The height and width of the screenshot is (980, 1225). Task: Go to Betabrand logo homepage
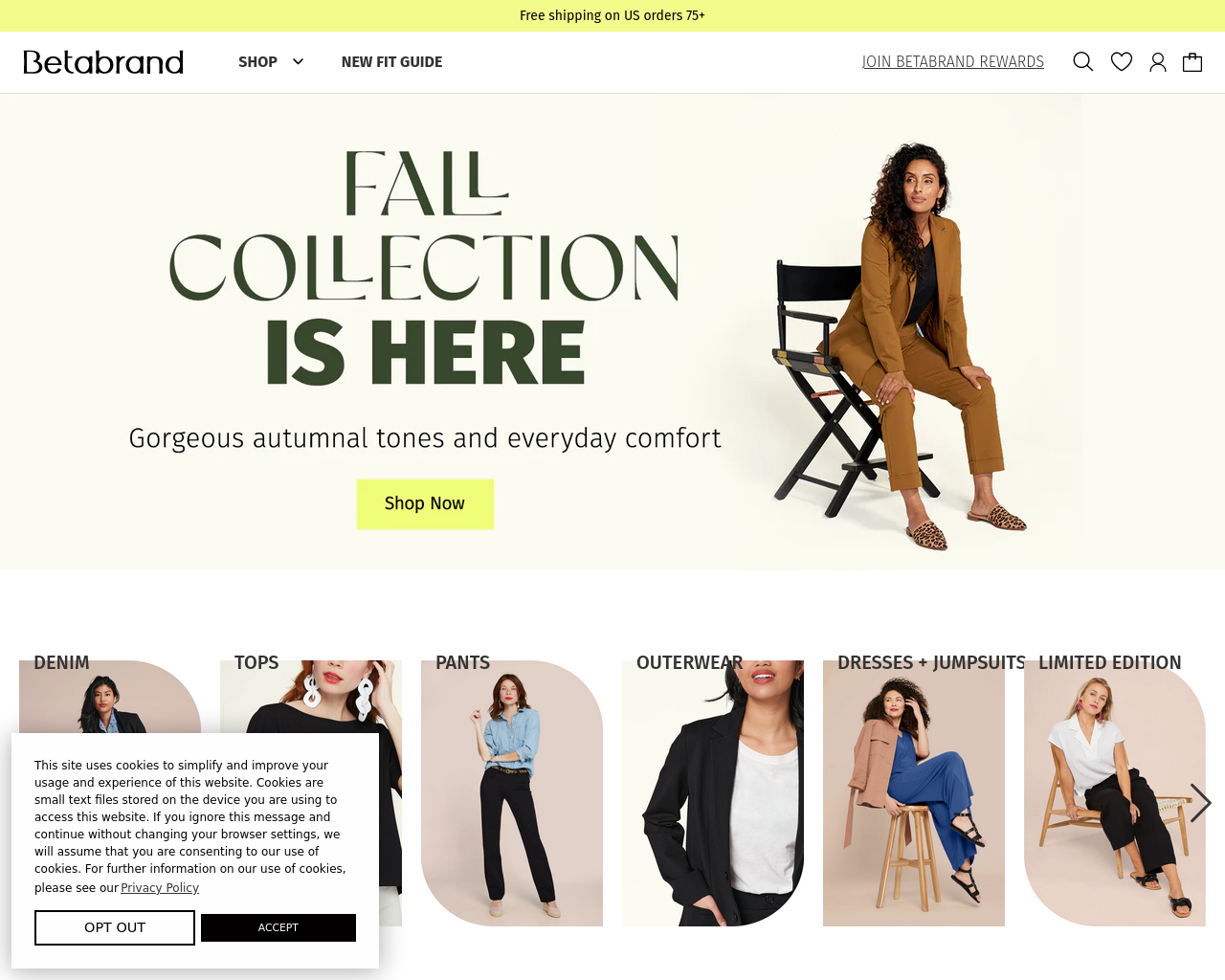click(103, 62)
